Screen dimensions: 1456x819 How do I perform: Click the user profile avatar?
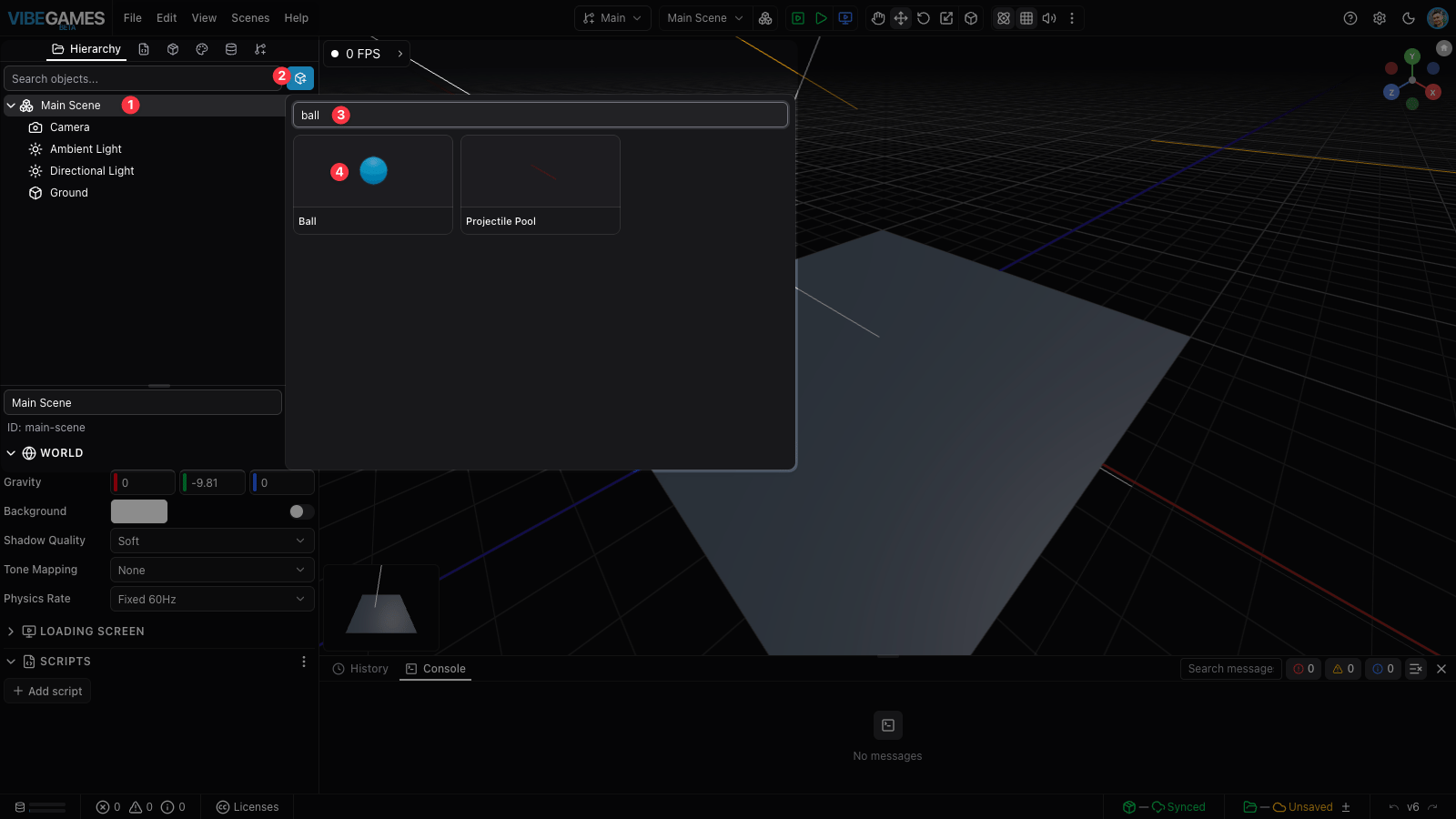click(1438, 18)
